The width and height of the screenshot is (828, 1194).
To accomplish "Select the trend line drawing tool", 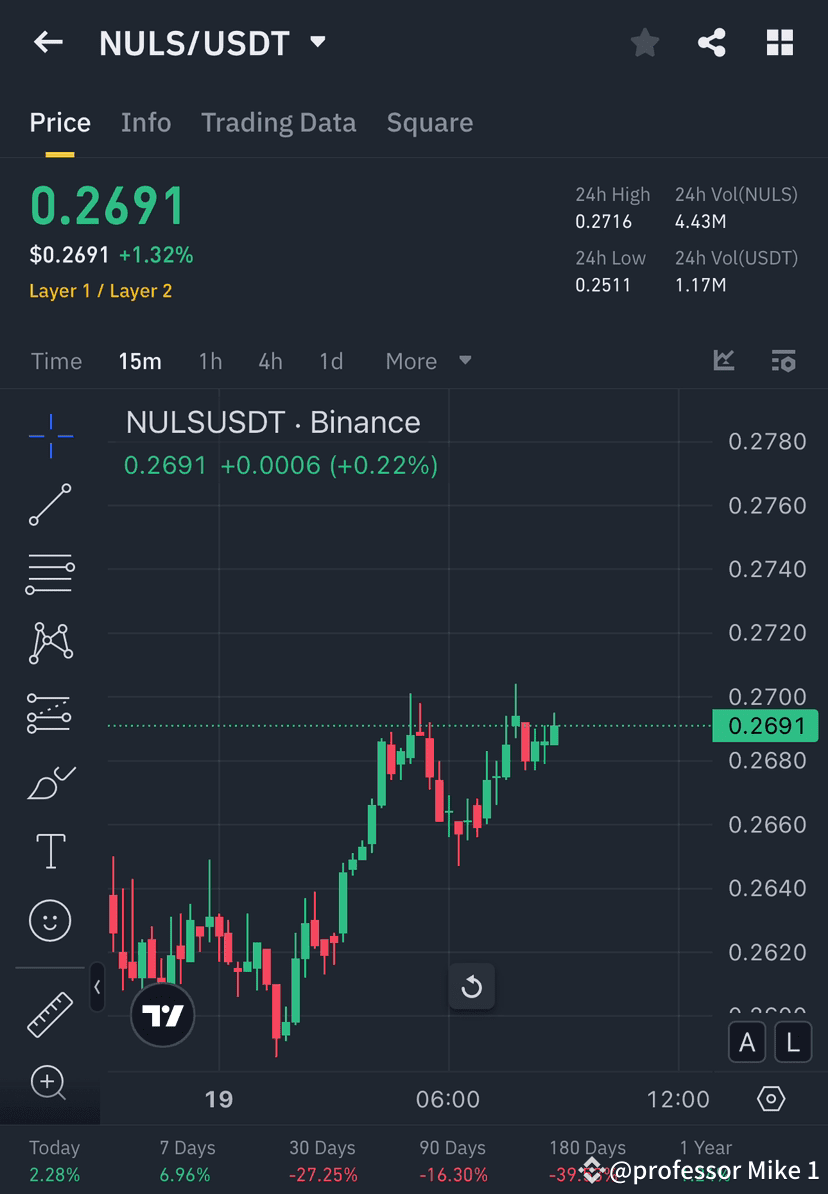I will tap(50, 505).
